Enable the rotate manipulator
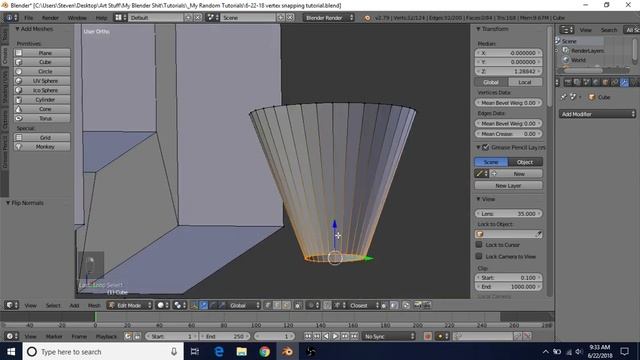 [213, 305]
